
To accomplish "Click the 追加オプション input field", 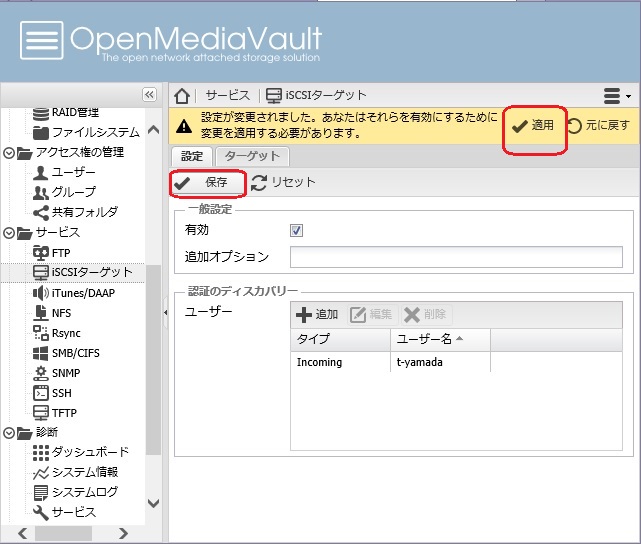I will coord(456,257).
